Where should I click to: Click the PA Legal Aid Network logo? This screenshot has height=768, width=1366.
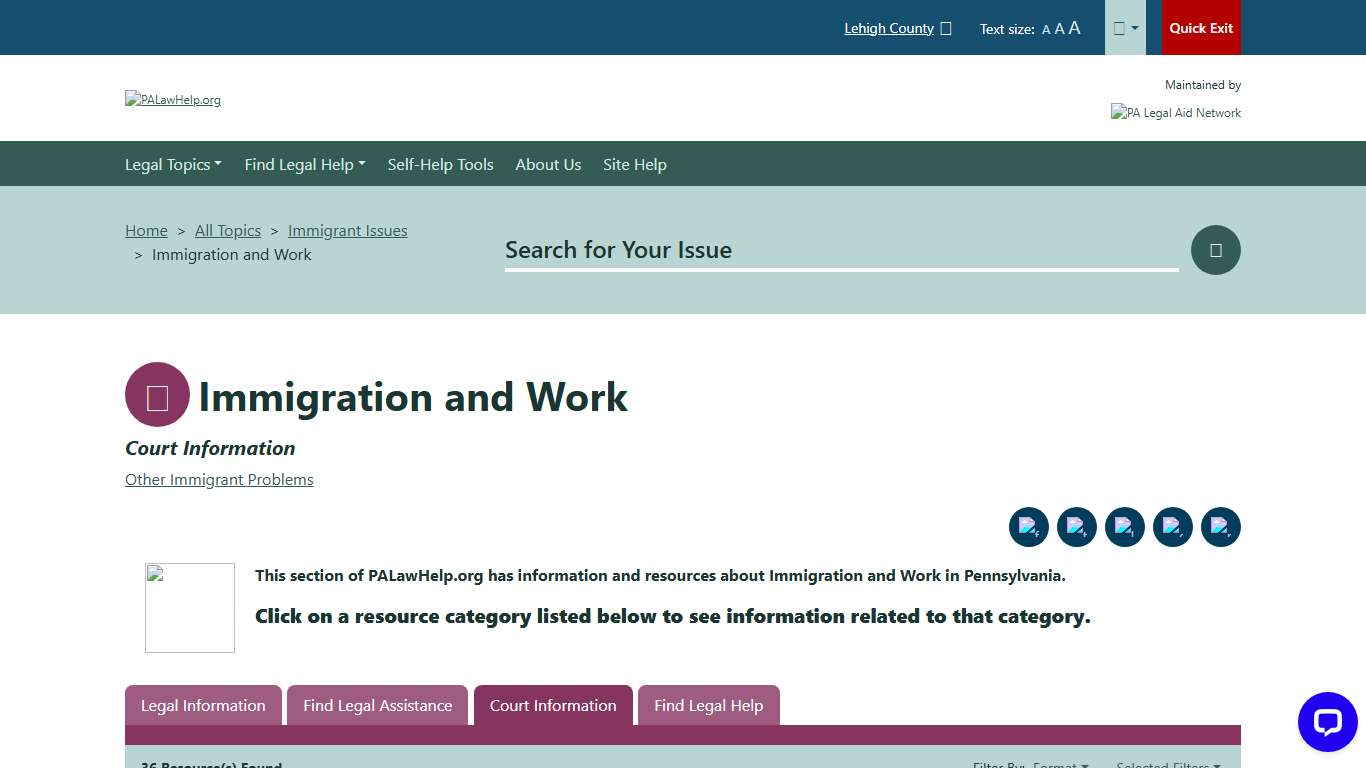(1176, 112)
